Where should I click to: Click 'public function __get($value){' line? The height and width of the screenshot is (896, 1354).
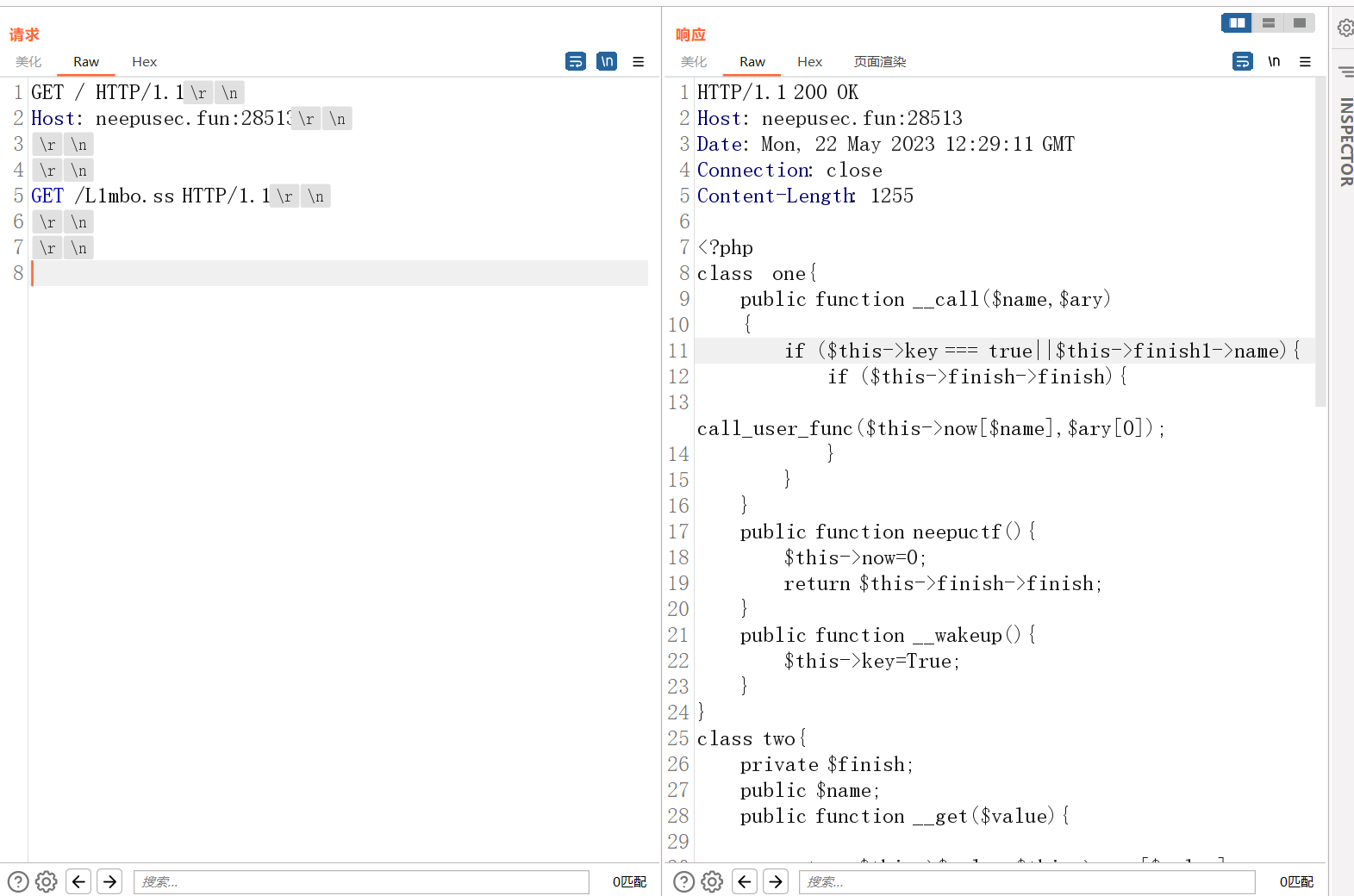905,816
